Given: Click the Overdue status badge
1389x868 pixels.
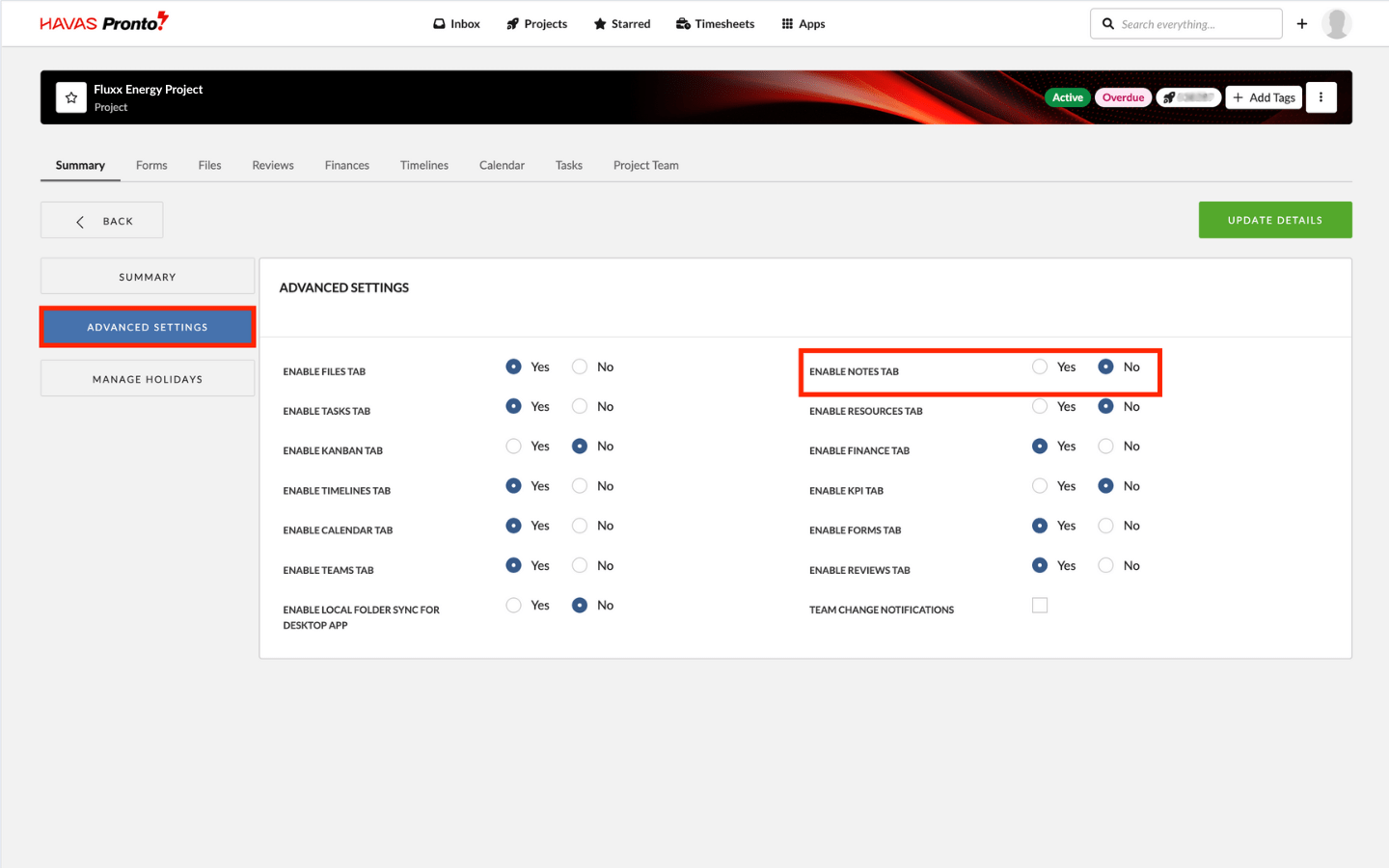Looking at the screenshot, I should pyautogui.click(x=1123, y=97).
